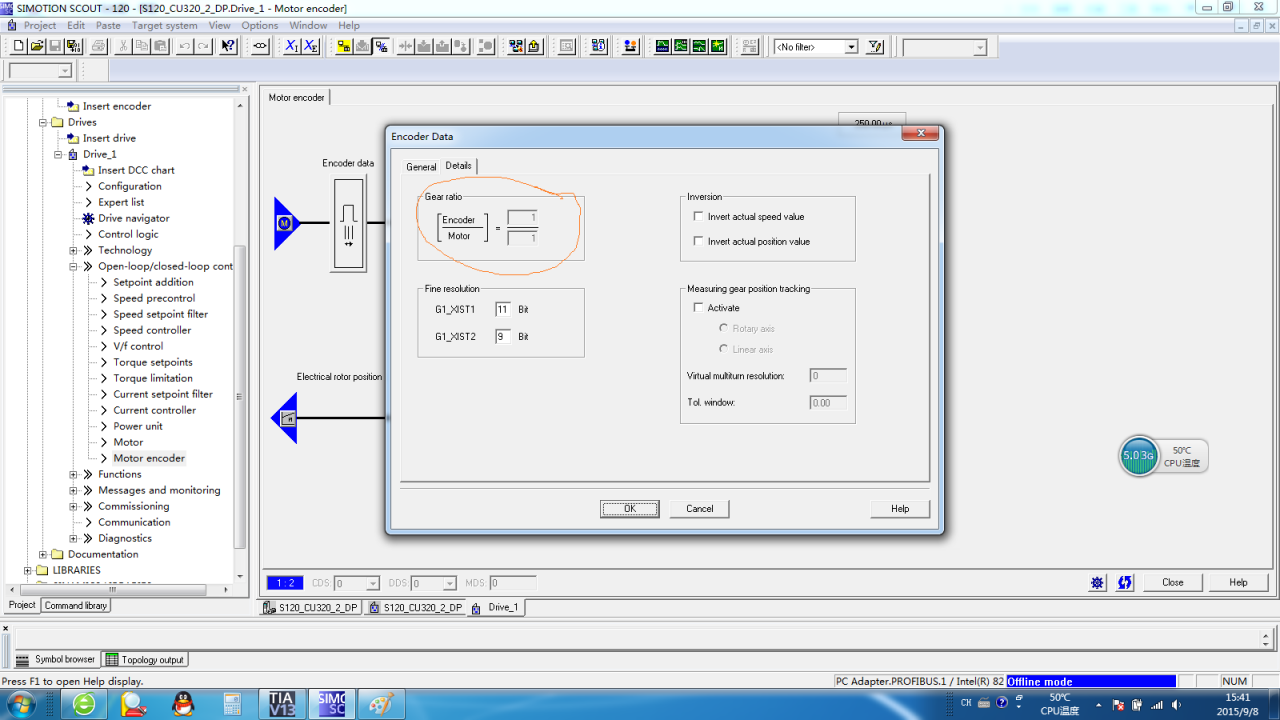Open the No filter dropdown

click(x=851, y=47)
